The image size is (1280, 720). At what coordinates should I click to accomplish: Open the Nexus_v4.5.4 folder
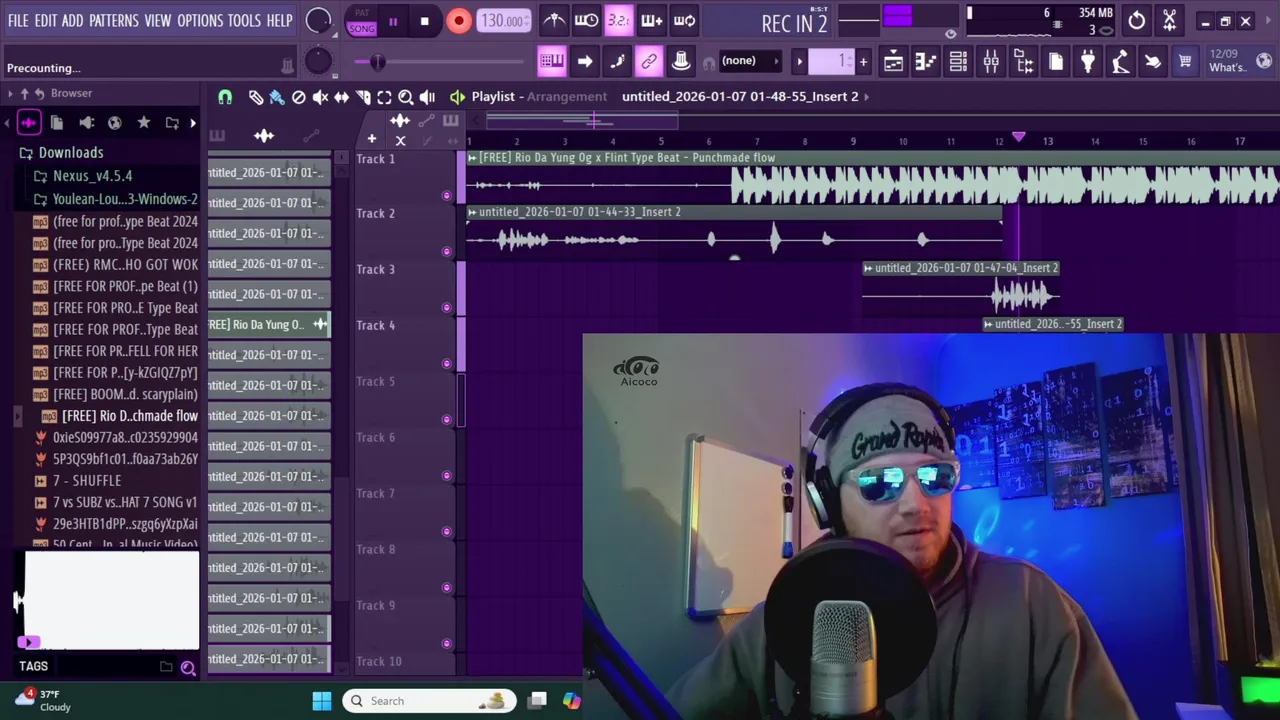point(91,176)
